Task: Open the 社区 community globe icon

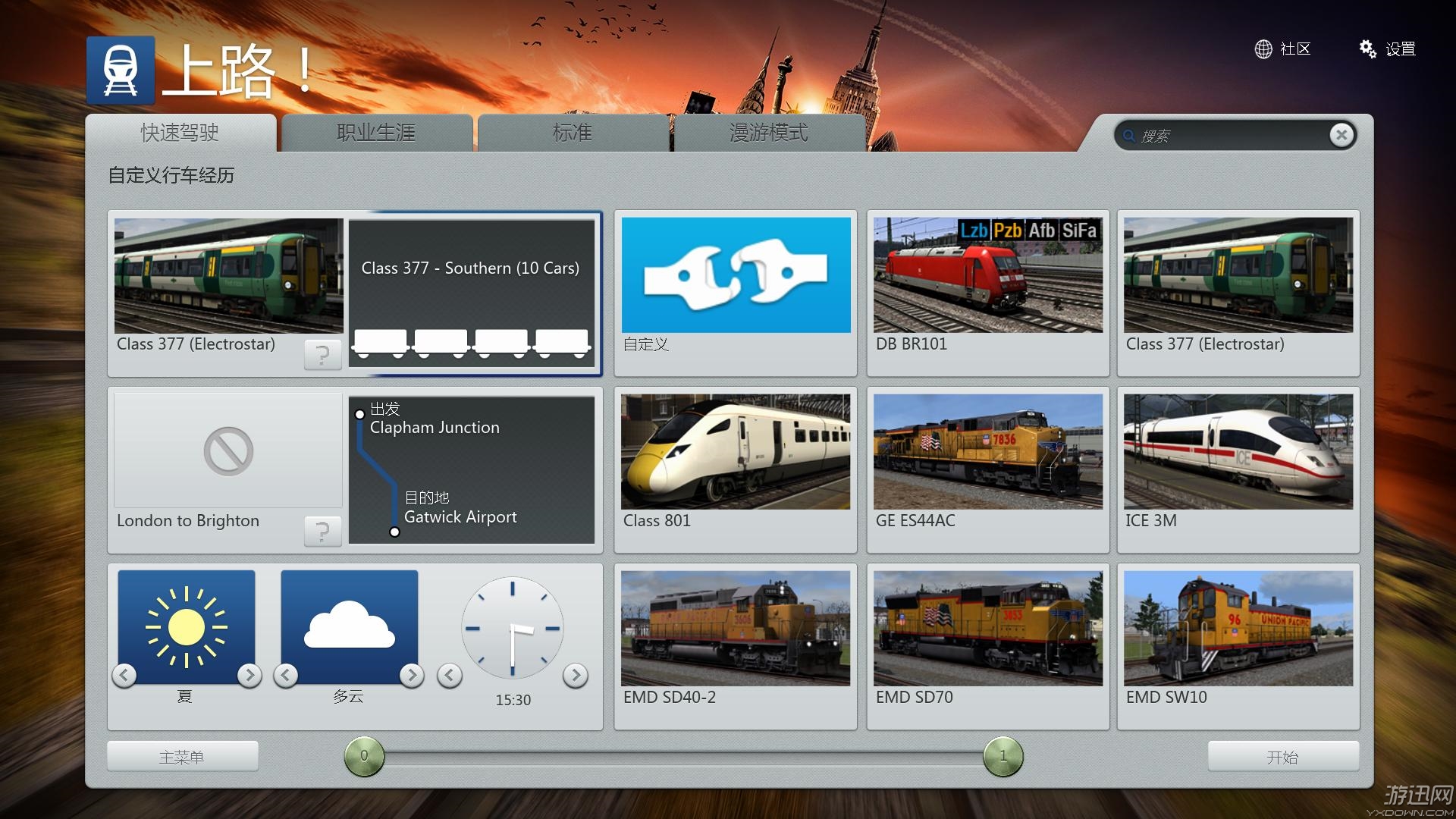Action: (x=1263, y=49)
